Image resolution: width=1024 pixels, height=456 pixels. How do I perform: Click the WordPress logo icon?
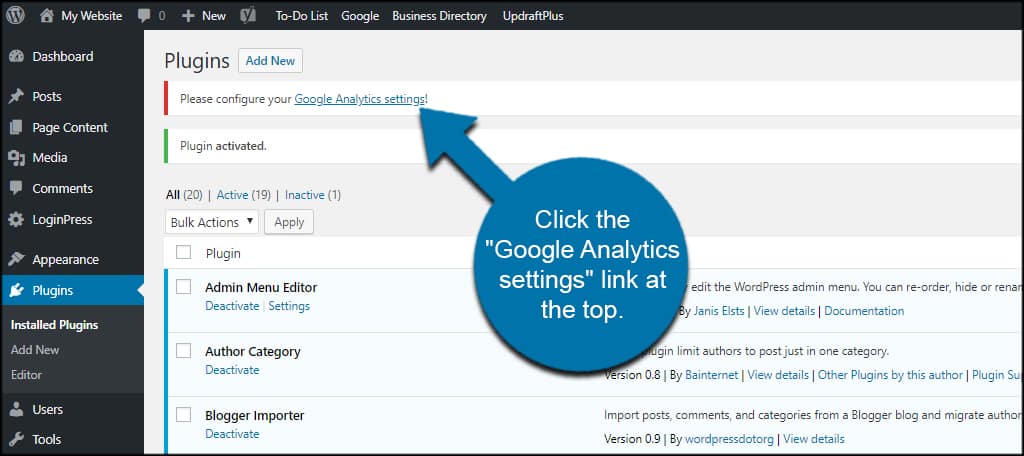(x=15, y=15)
